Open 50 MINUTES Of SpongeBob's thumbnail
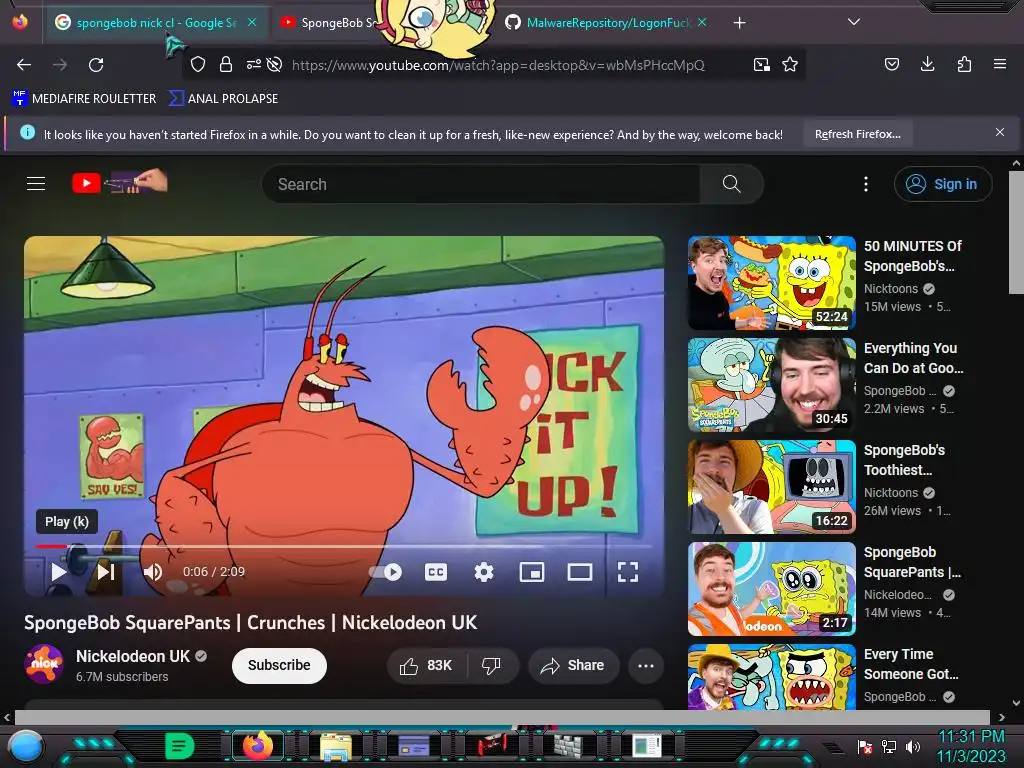 point(772,283)
